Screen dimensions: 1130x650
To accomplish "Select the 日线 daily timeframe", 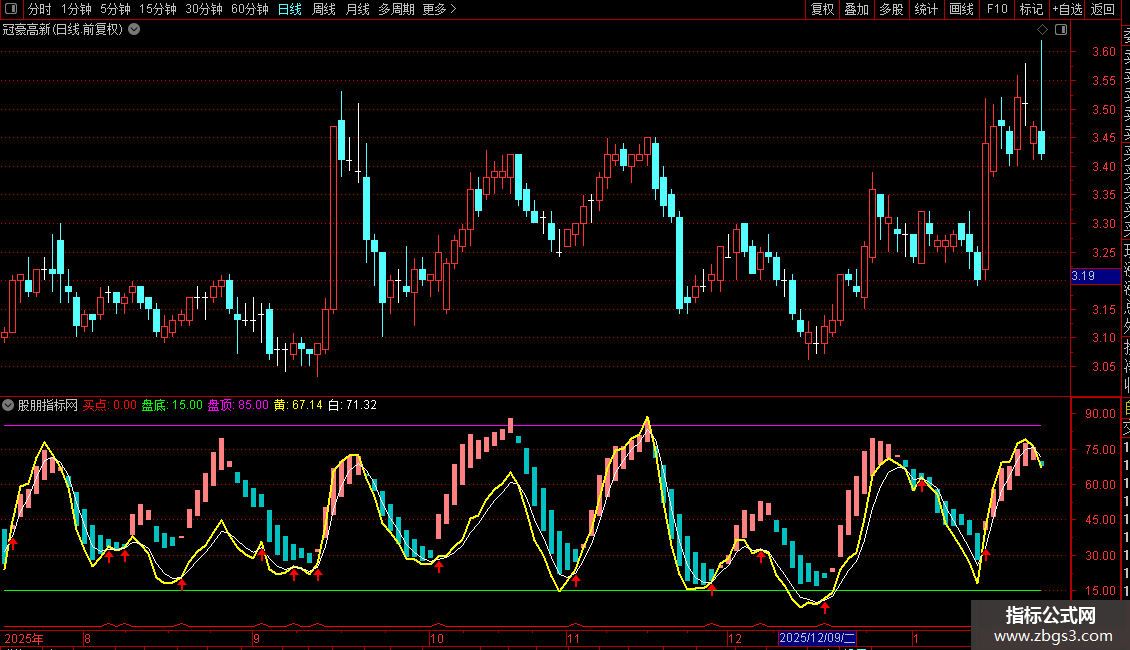I will click(x=290, y=9).
